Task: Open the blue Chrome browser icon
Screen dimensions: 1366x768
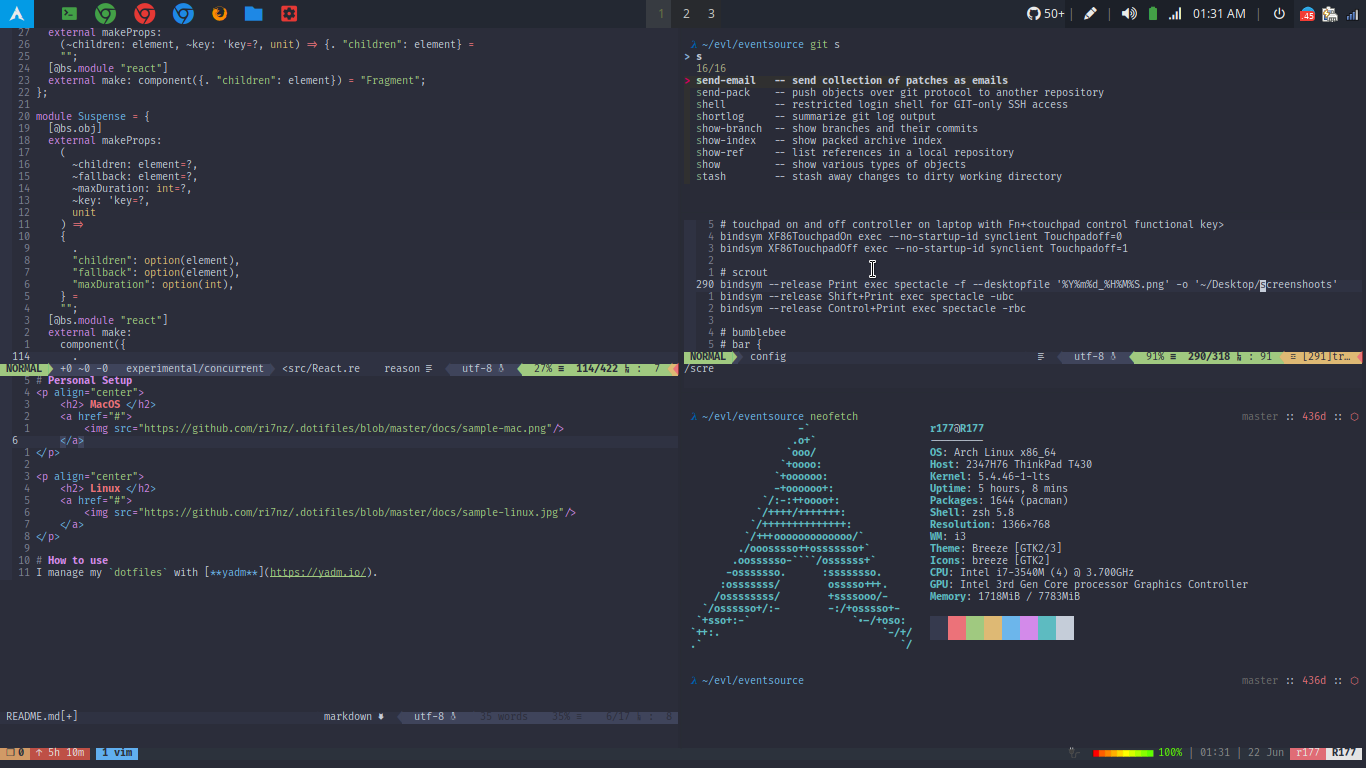Action: pyautogui.click(x=183, y=13)
